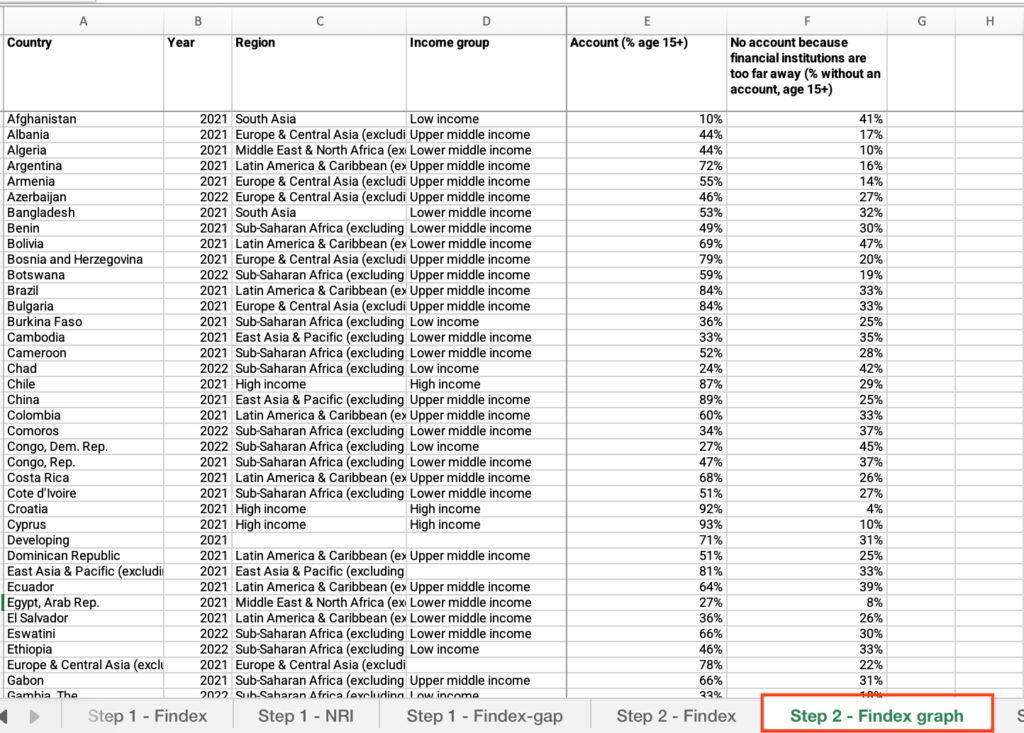This screenshot has width=1024, height=733.
Task: Click the next-sheet navigation arrow
Action: coord(35,717)
